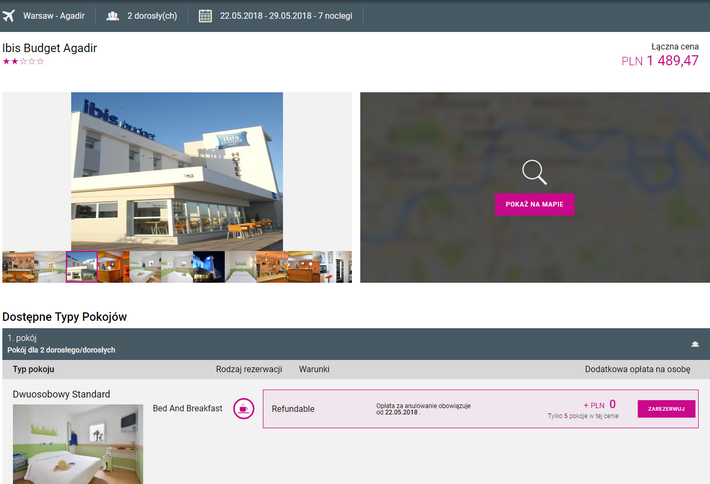Collapse the 1. pokój section via header icon

pyautogui.click(x=694, y=344)
